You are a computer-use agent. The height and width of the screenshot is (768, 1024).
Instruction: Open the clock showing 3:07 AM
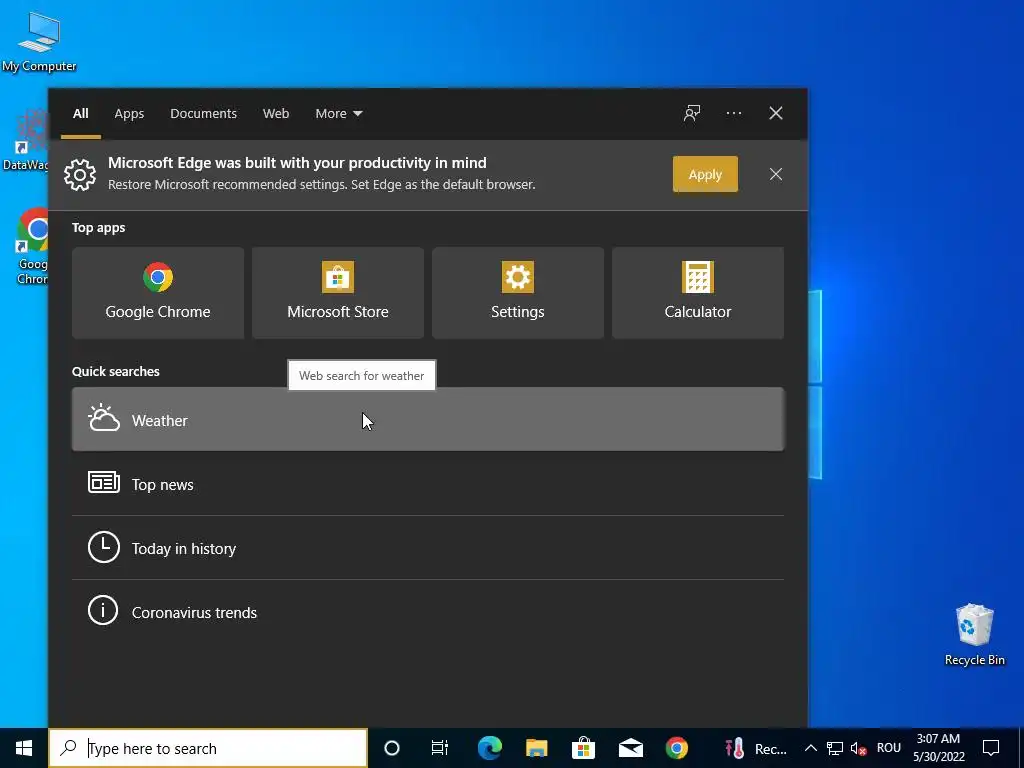(x=938, y=748)
